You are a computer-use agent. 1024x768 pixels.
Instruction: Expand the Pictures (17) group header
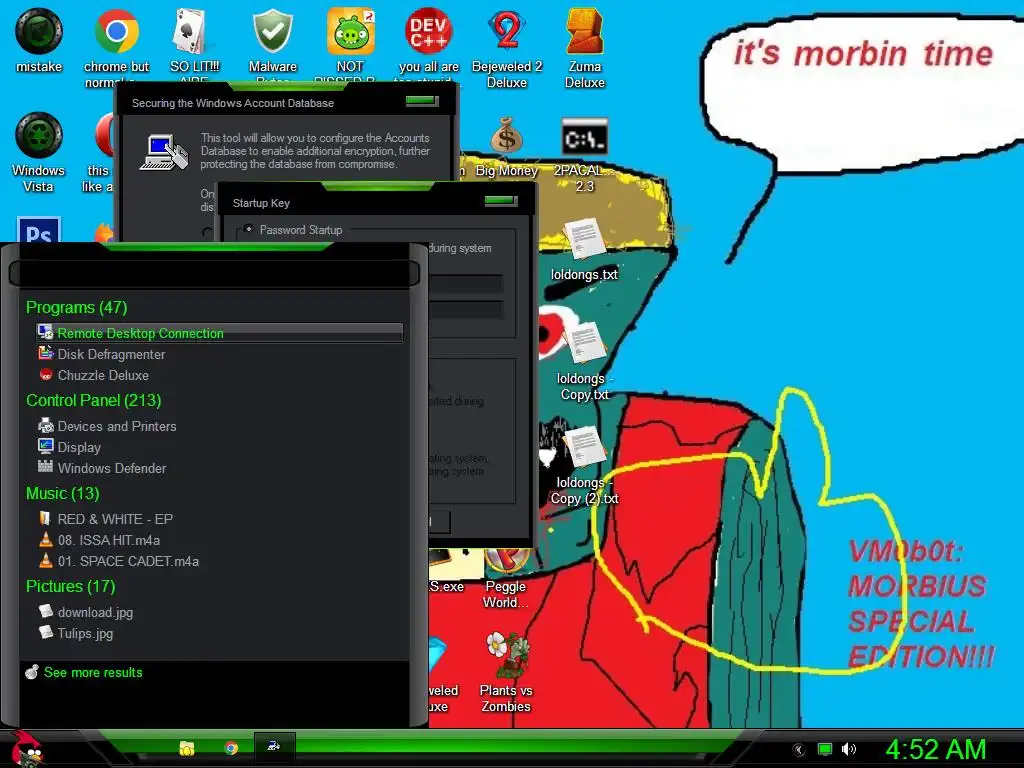(x=70, y=586)
